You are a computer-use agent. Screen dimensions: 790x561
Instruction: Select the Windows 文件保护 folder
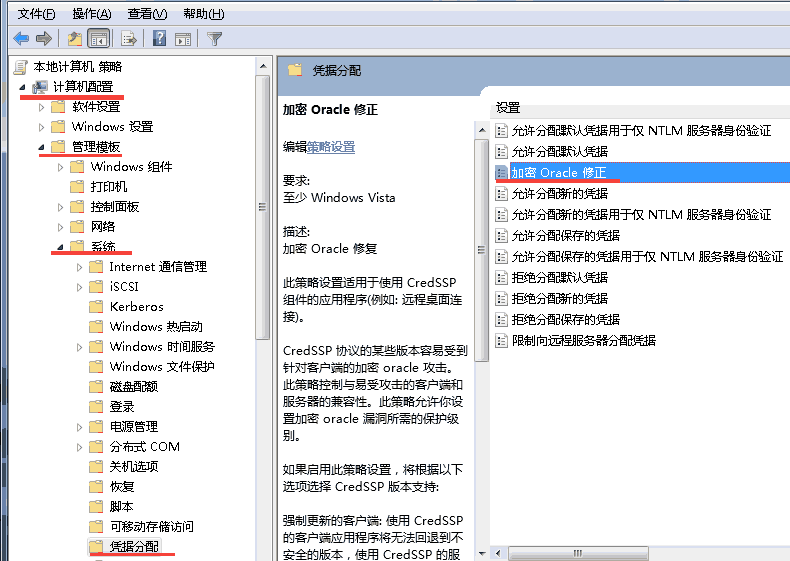click(x=162, y=366)
